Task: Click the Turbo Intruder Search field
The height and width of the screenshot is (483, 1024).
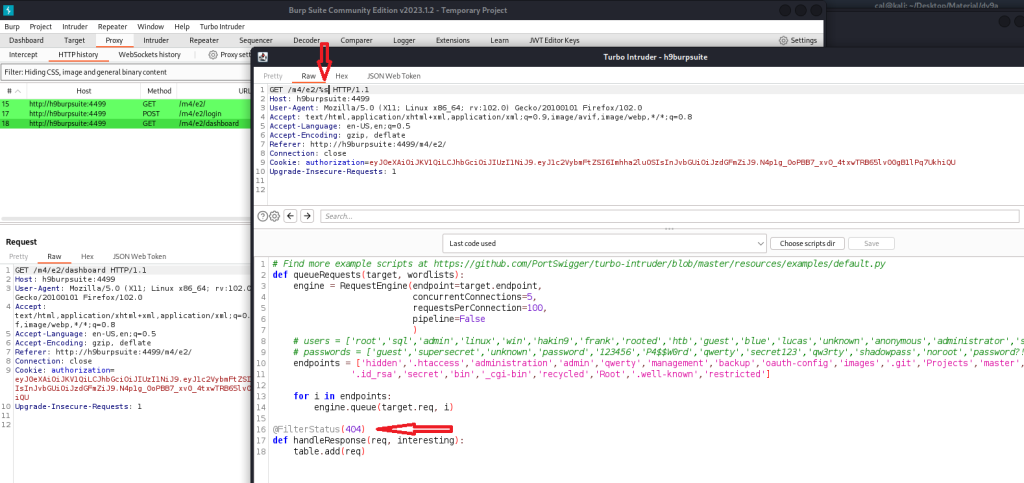Action: click(x=669, y=216)
